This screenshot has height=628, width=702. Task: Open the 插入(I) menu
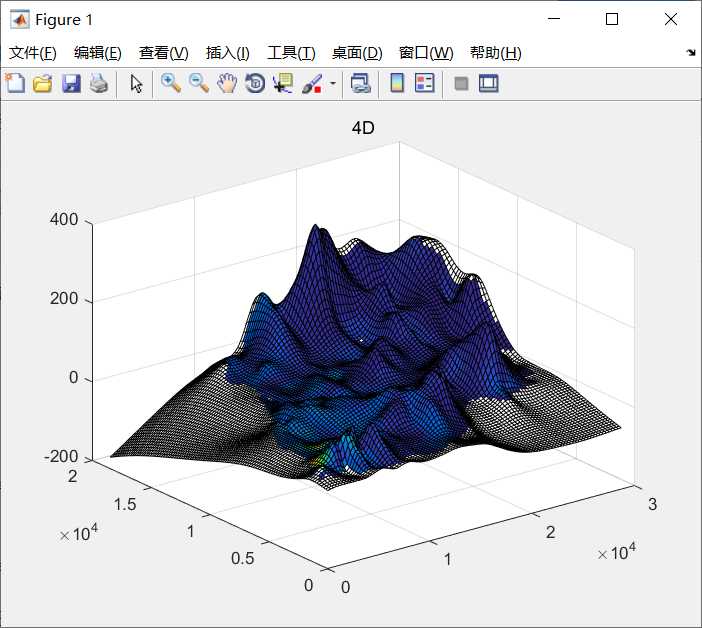[227, 53]
